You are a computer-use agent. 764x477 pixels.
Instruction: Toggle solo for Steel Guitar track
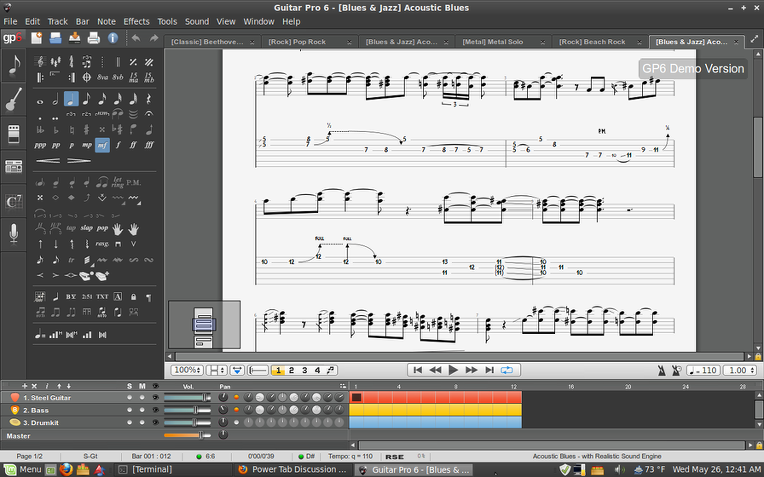tap(129, 397)
